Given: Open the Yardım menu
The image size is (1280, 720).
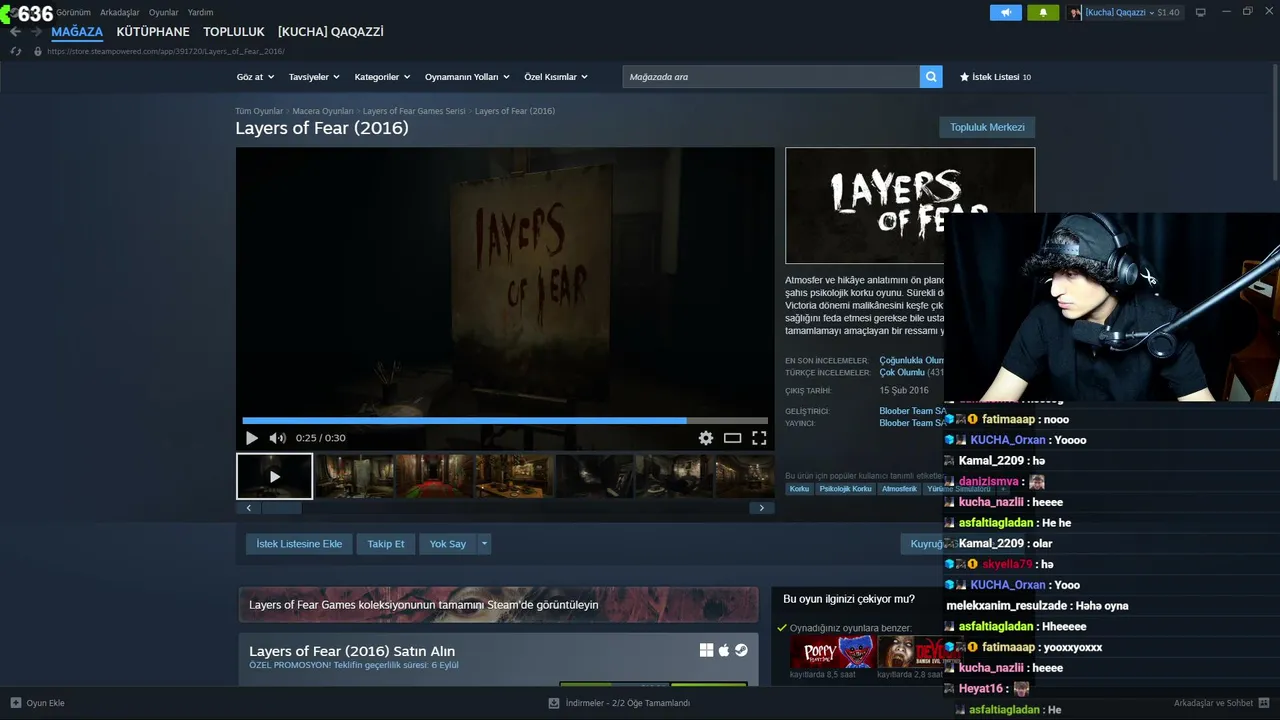Looking at the screenshot, I should tap(200, 12).
